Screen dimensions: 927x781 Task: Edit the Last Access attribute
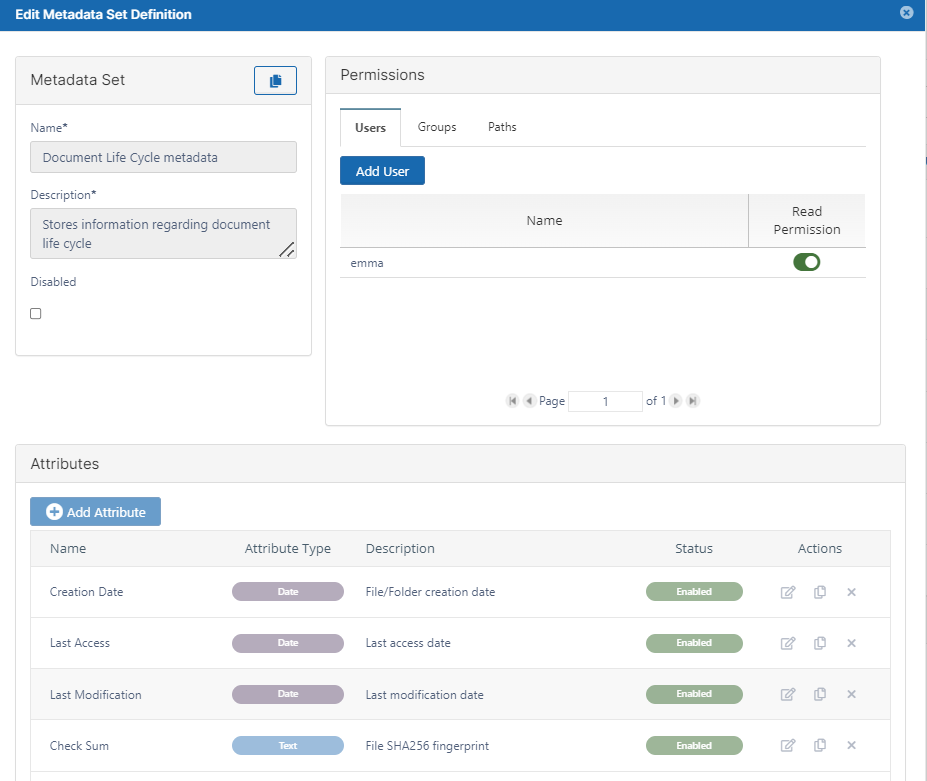788,643
